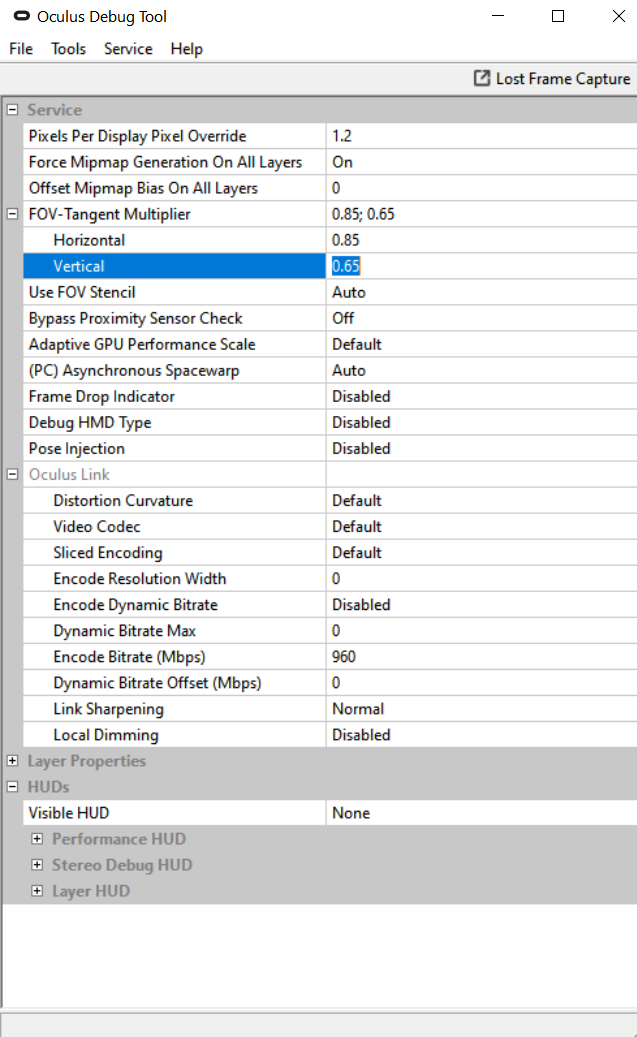This screenshot has width=637, height=1037.
Task: Expand the Layer Properties section
Action: (13, 761)
